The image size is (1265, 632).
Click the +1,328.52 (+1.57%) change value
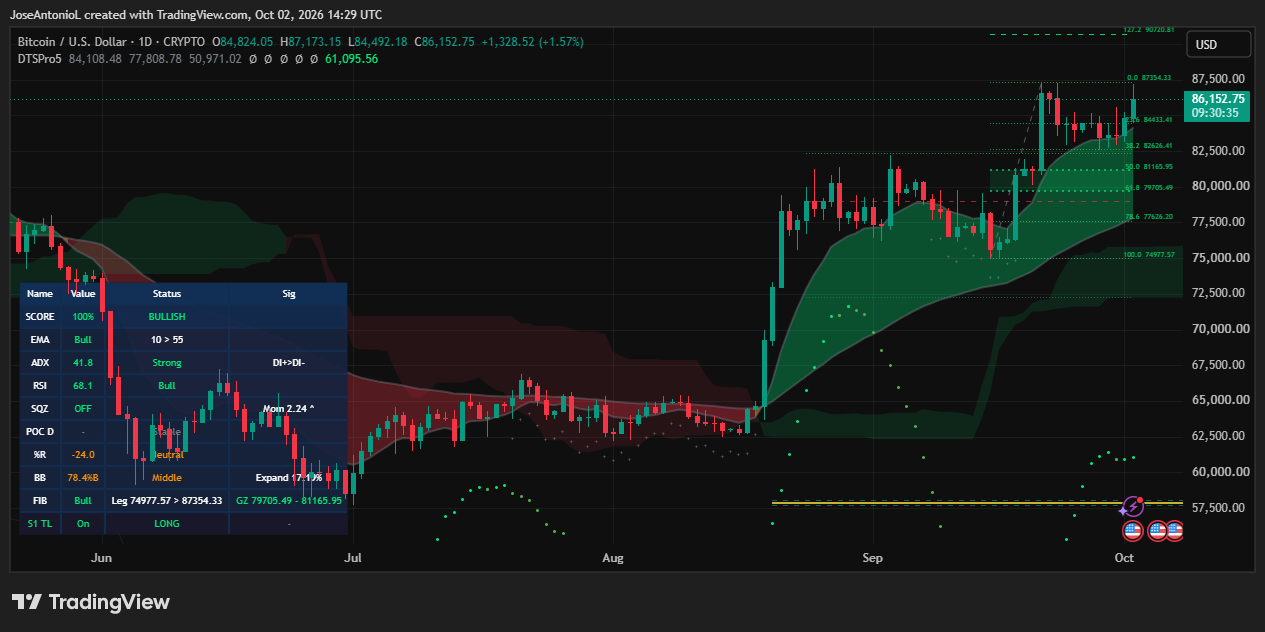pos(532,42)
